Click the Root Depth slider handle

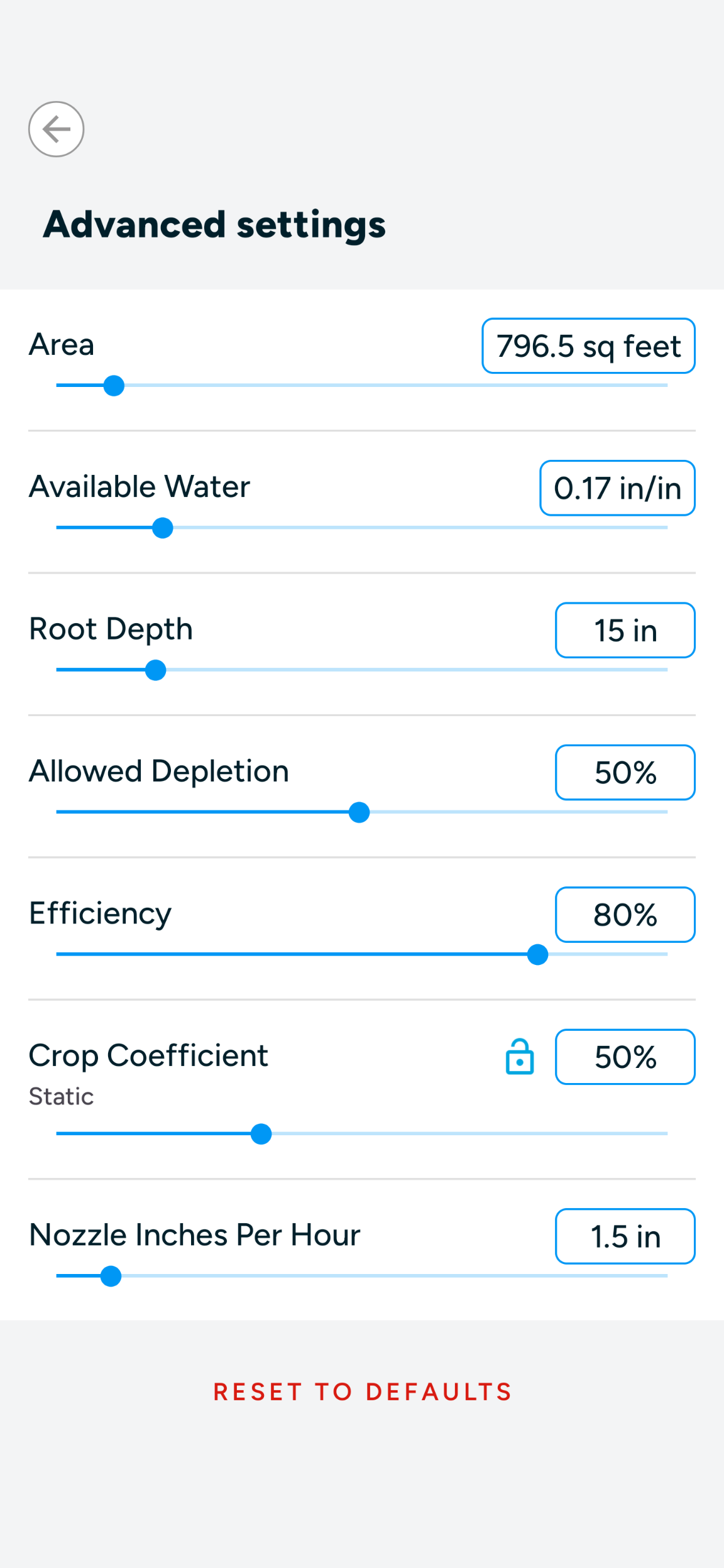(156, 670)
